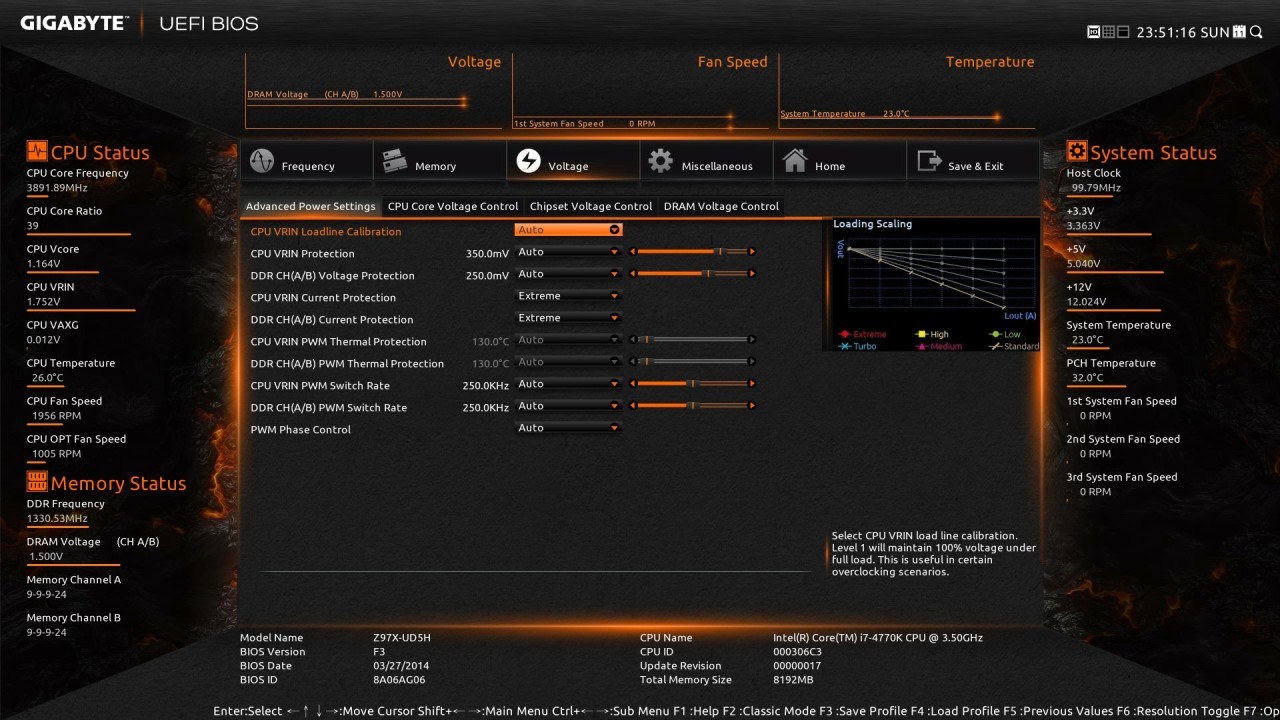Click right arrow of CPU VRIN PWM Switch Rate
Viewport: 1280px width, 720px height.
click(752, 384)
